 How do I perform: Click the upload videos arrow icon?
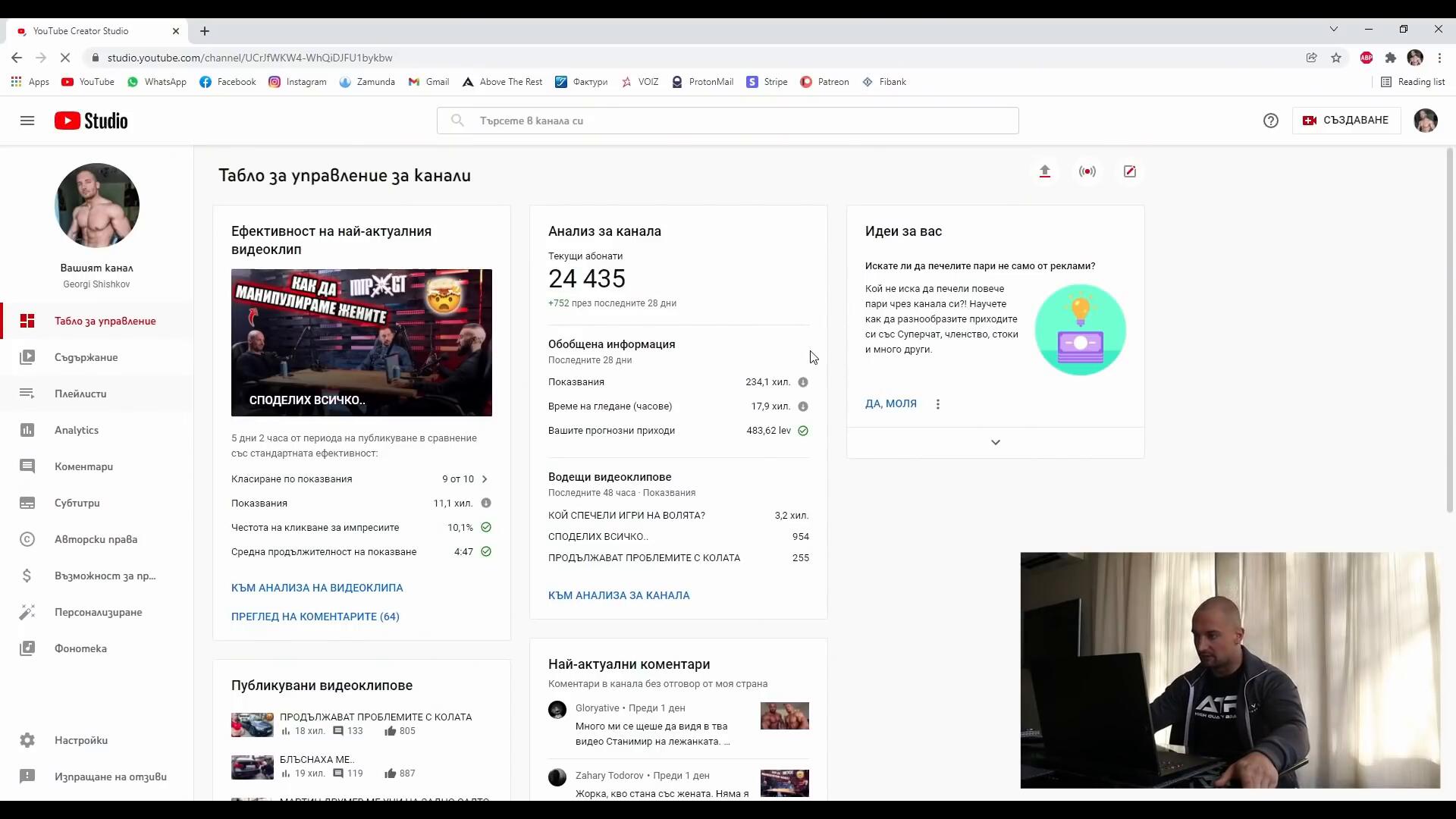pyautogui.click(x=1045, y=171)
